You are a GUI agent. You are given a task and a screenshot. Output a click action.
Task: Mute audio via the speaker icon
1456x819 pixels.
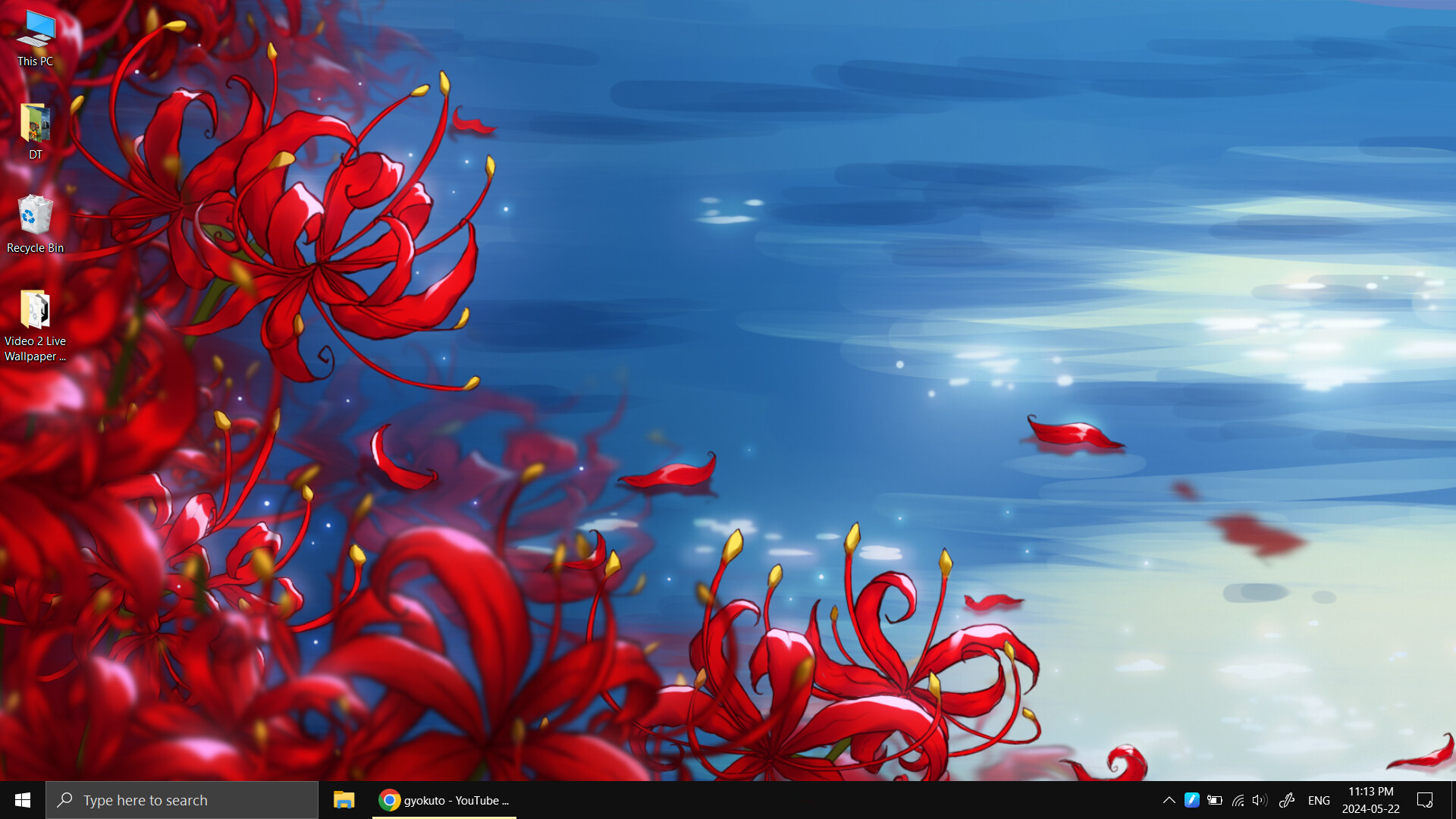tap(1260, 800)
